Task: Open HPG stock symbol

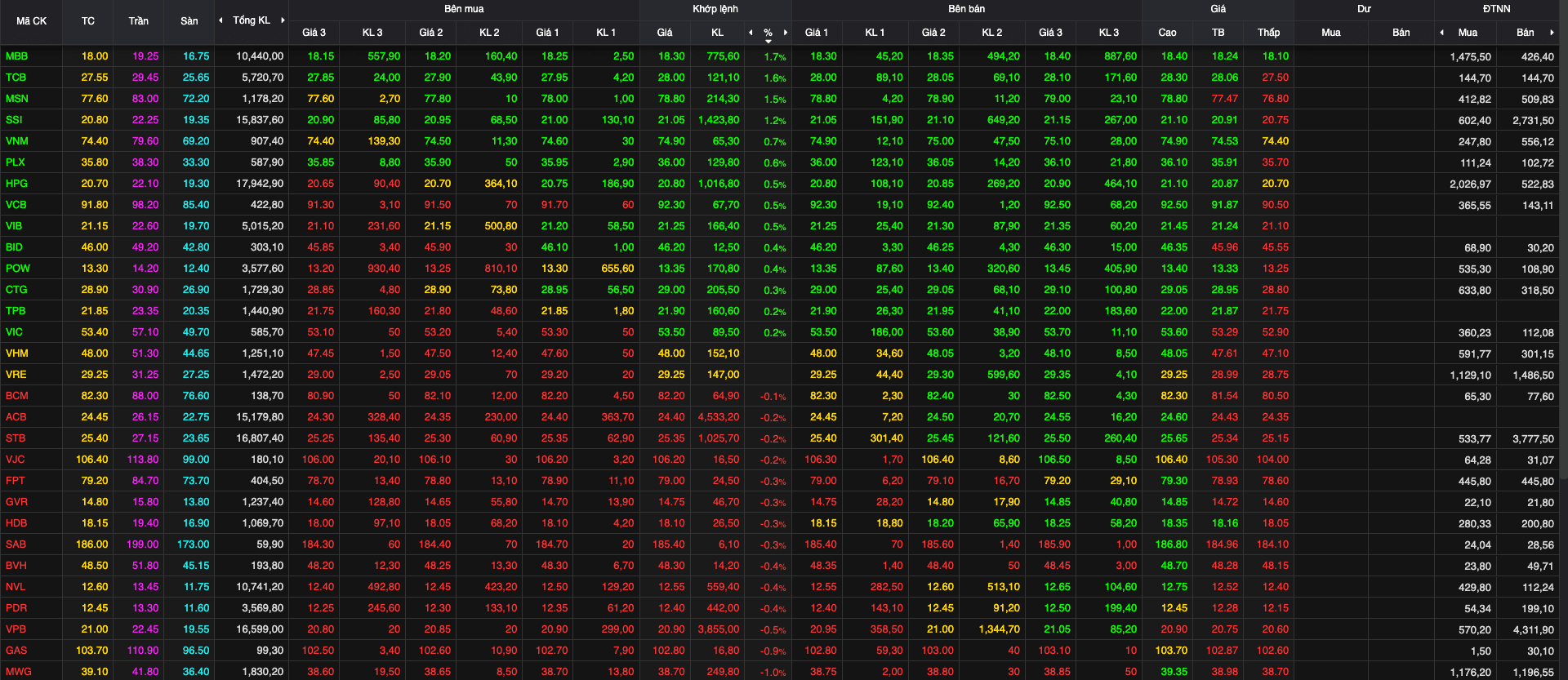Action: (16, 184)
